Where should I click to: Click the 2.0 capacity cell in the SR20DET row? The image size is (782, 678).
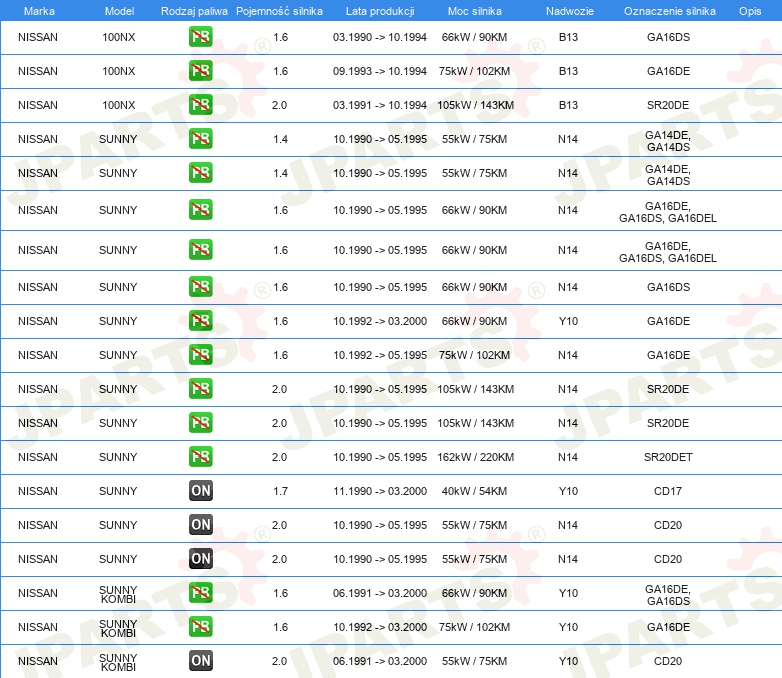(279, 457)
